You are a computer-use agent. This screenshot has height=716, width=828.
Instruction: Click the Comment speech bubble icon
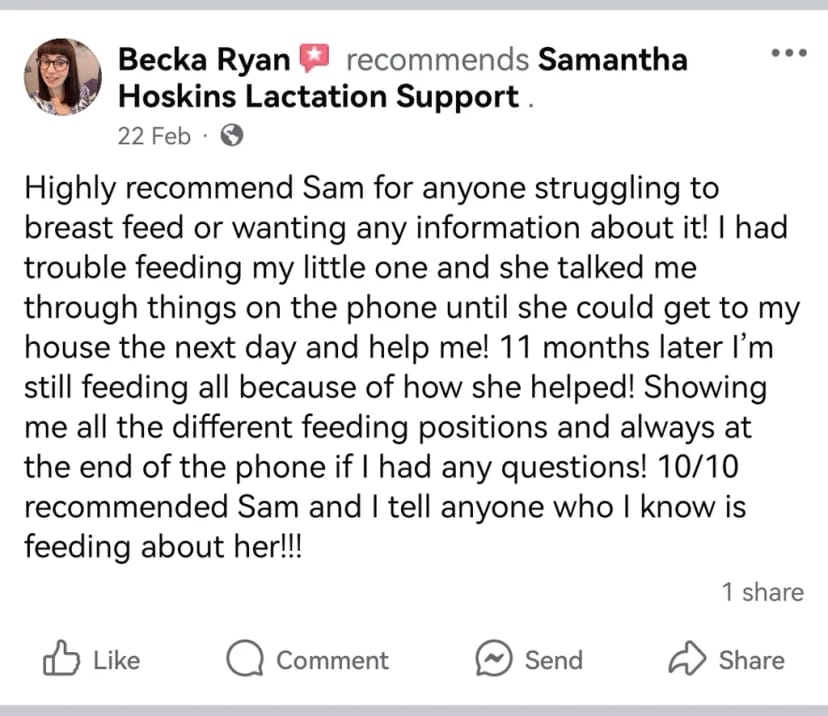click(245, 658)
